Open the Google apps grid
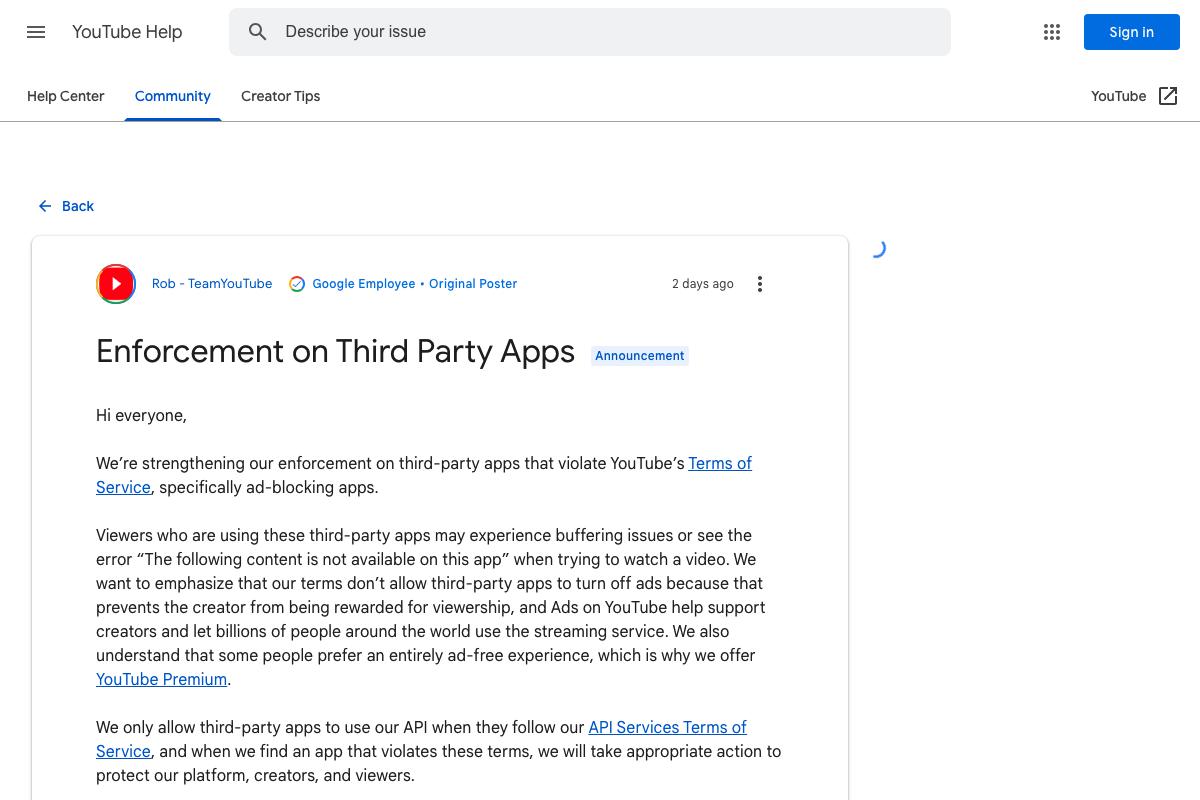 1052,32
